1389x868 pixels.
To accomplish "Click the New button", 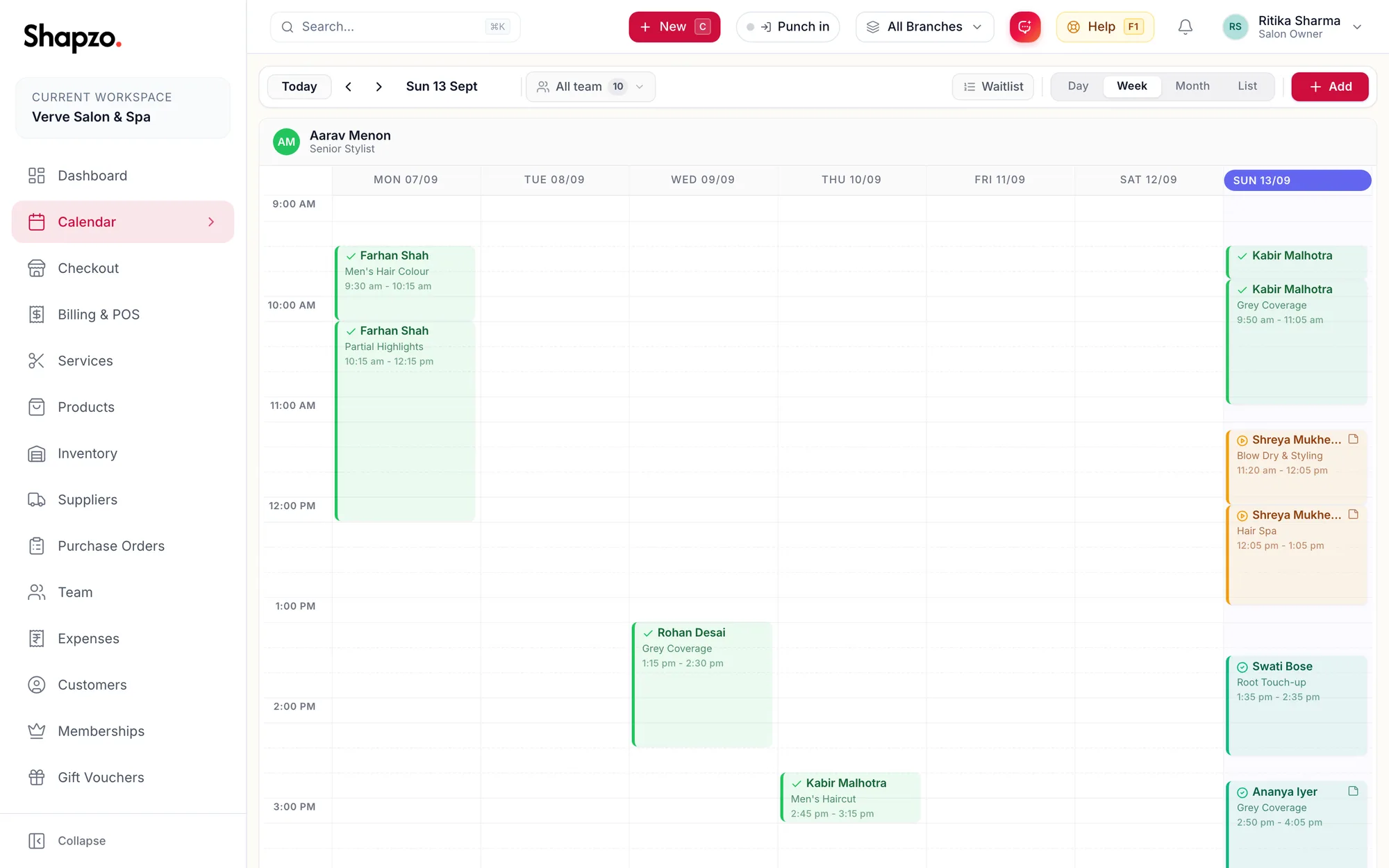I will pos(674,27).
